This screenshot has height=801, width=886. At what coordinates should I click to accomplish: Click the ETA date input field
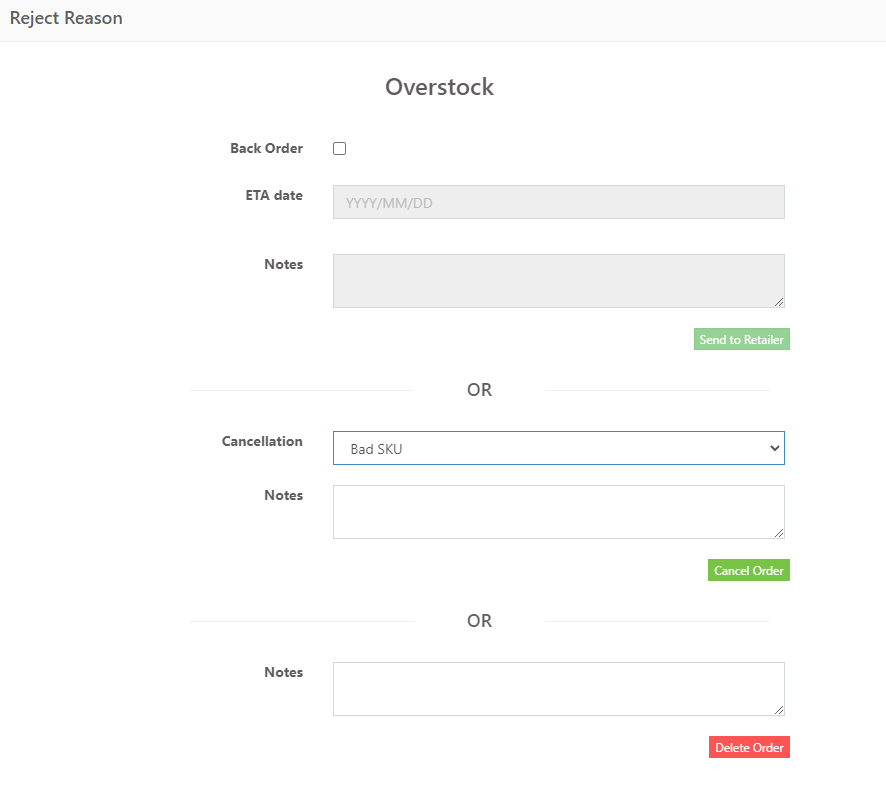pyautogui.click(x=558, y=202)
